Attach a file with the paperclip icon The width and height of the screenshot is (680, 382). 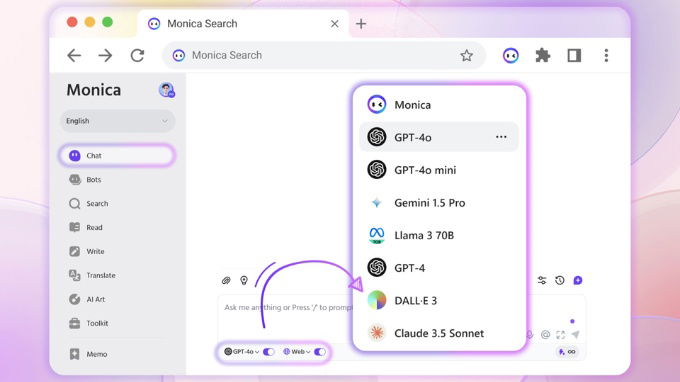[226, 281]
